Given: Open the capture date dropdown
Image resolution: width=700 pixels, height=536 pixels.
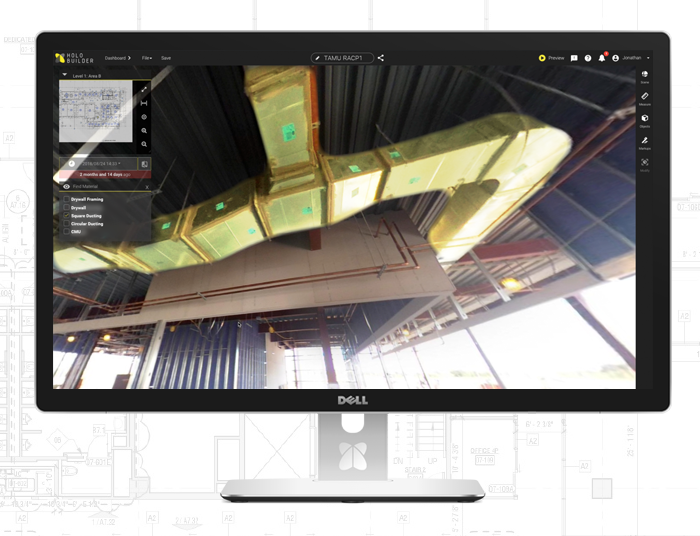Looking at the screenshot, I should (100, 163).
